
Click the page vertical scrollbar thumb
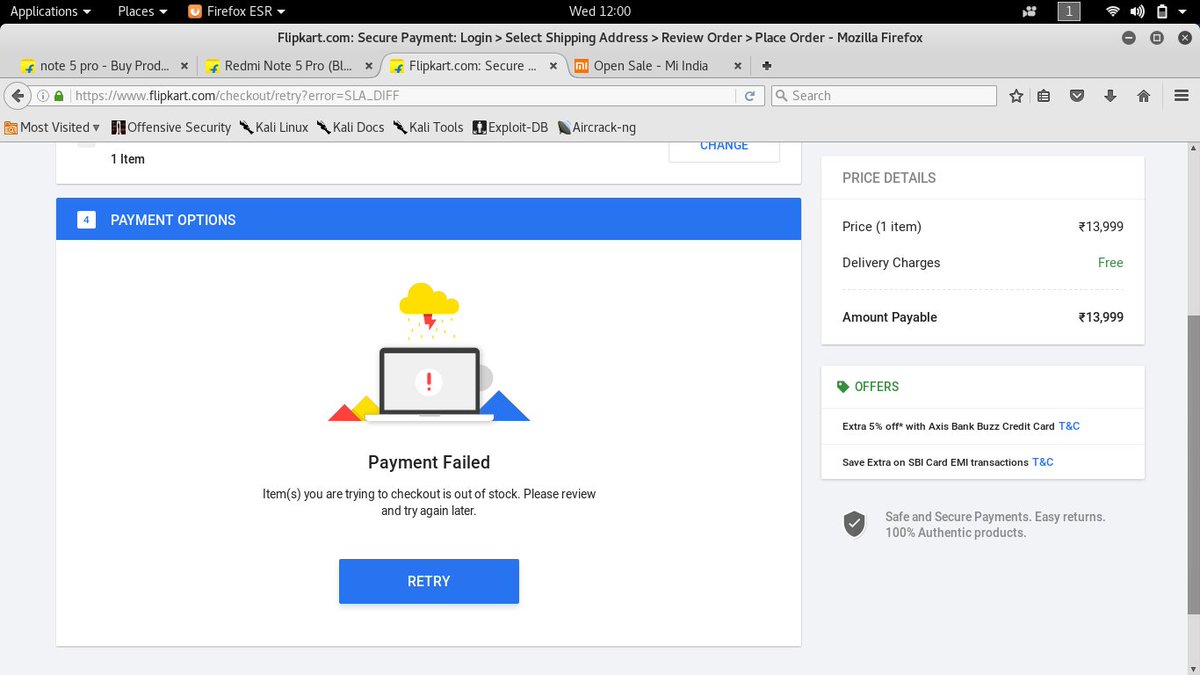tap(1192, 465)
